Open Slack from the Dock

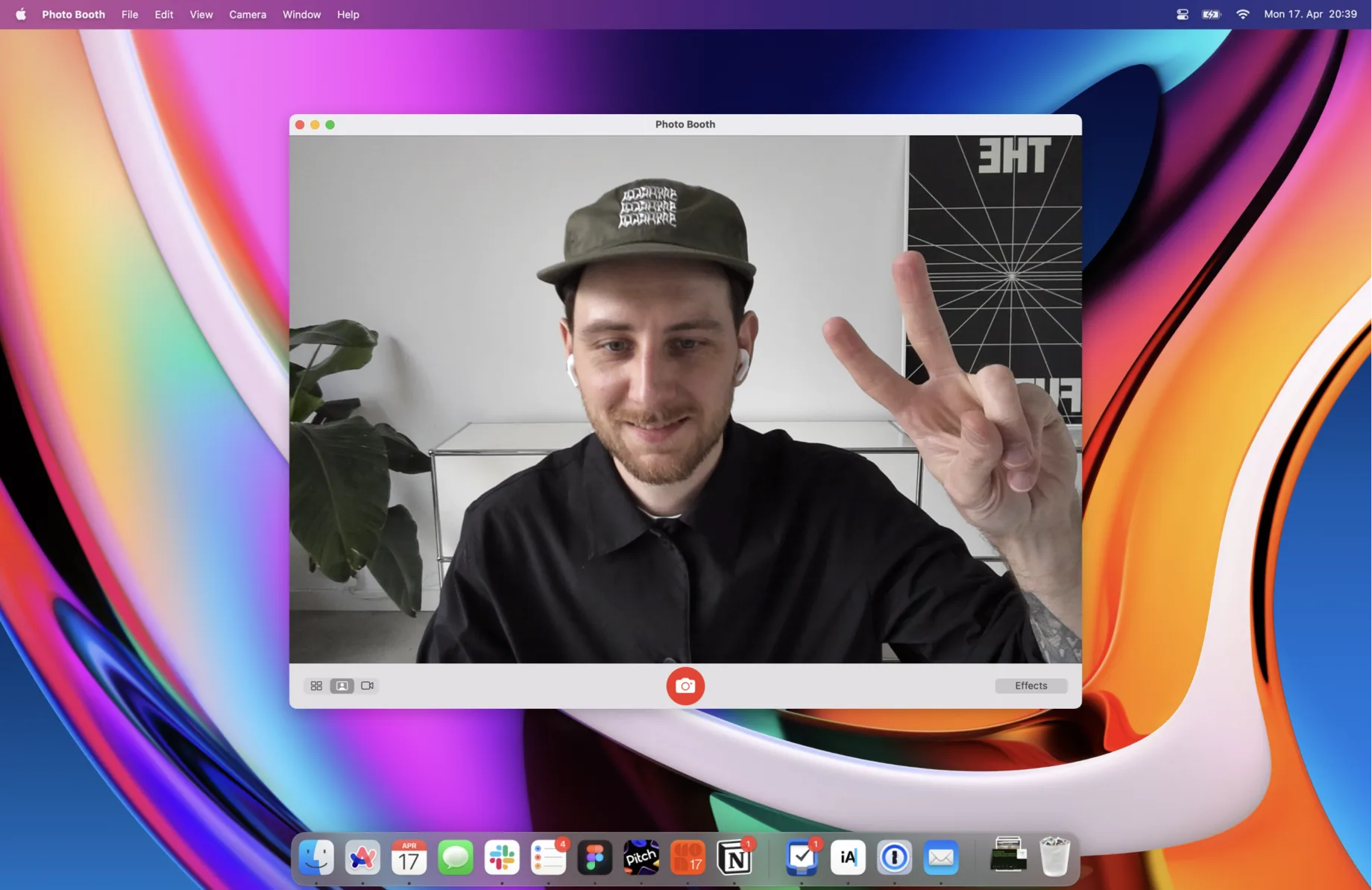coord(502,857)
